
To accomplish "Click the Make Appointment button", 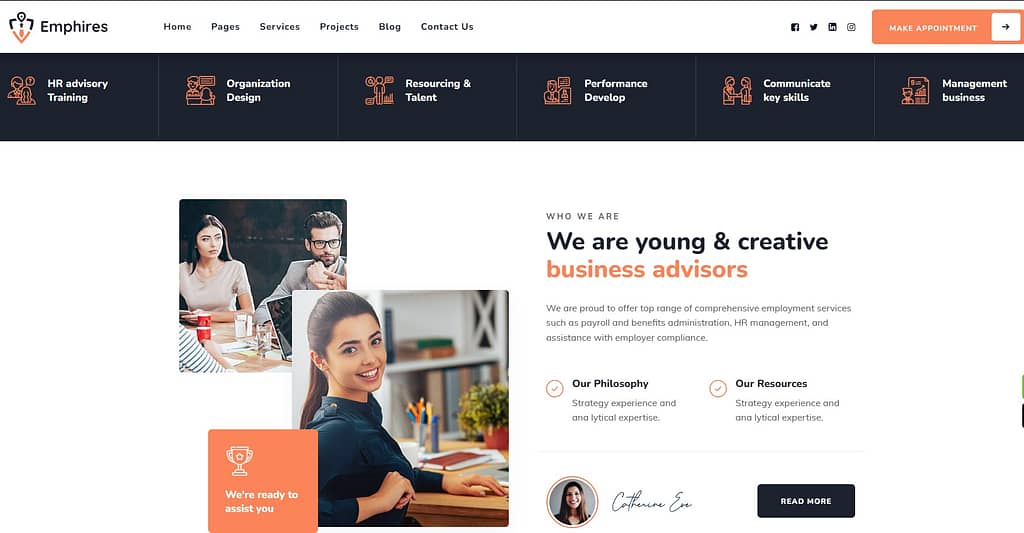I will (947, 27).
